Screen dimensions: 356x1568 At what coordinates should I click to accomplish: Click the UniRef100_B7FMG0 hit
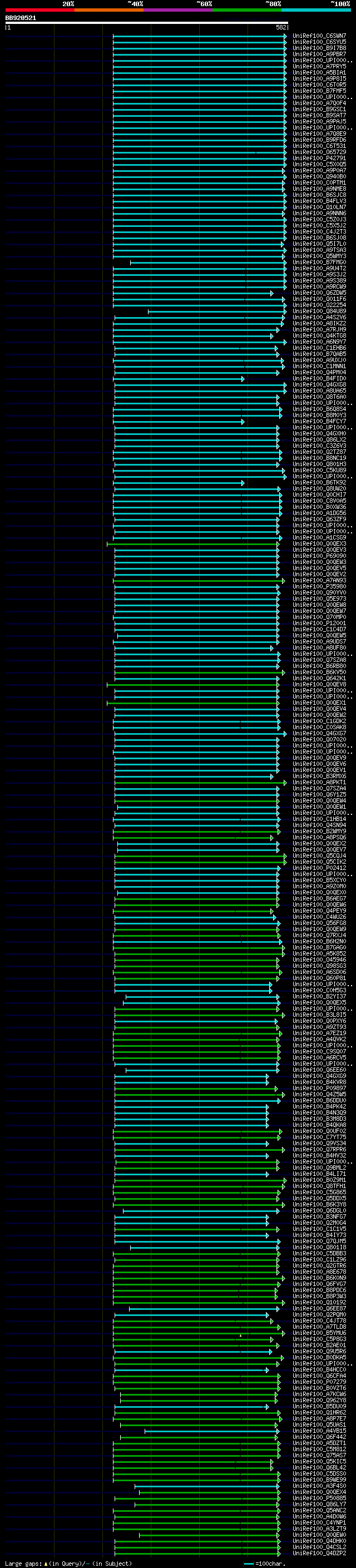[319, 263]
